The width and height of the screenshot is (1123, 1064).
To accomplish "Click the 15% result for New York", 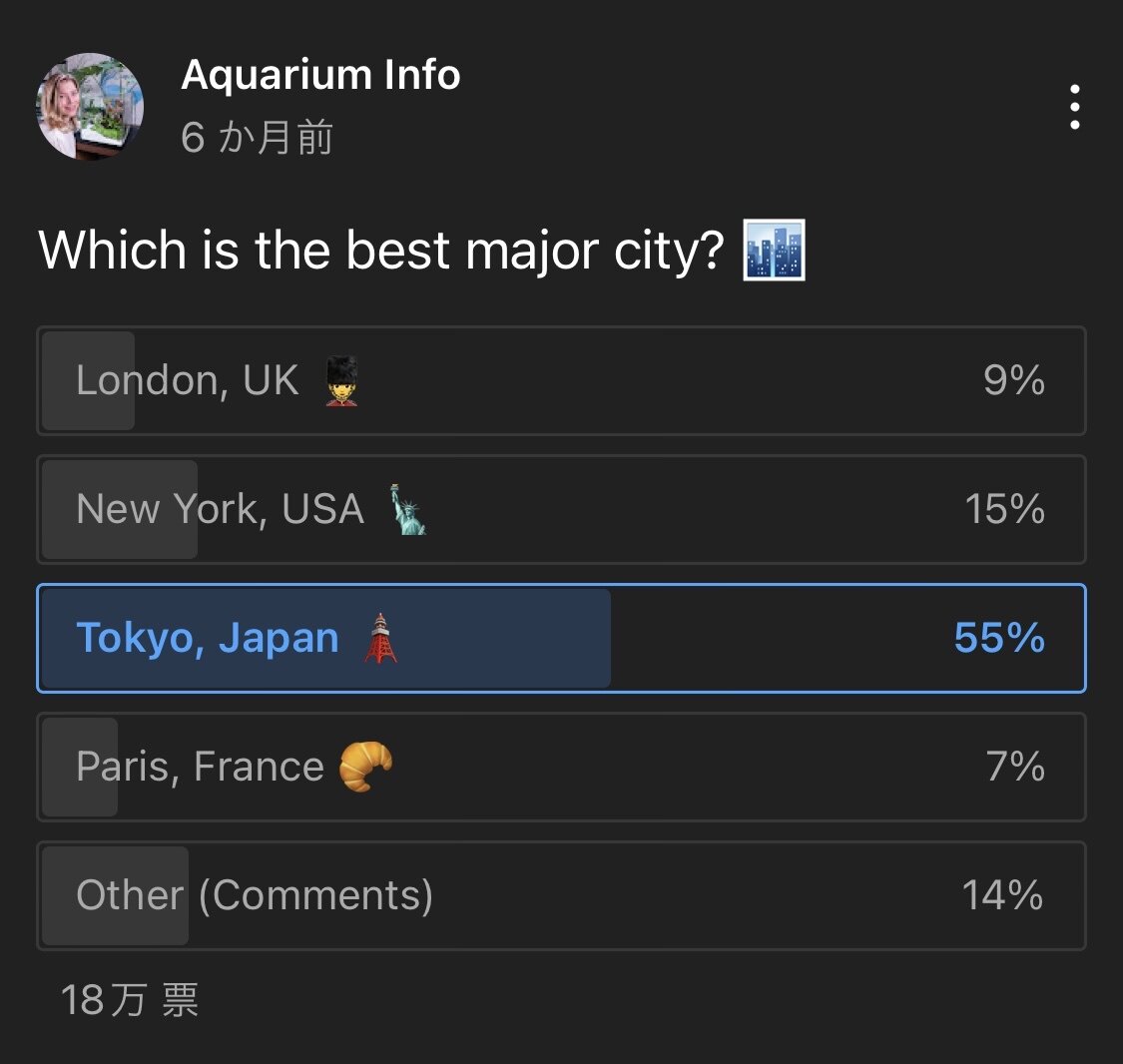I will (x=1004, y=508).
